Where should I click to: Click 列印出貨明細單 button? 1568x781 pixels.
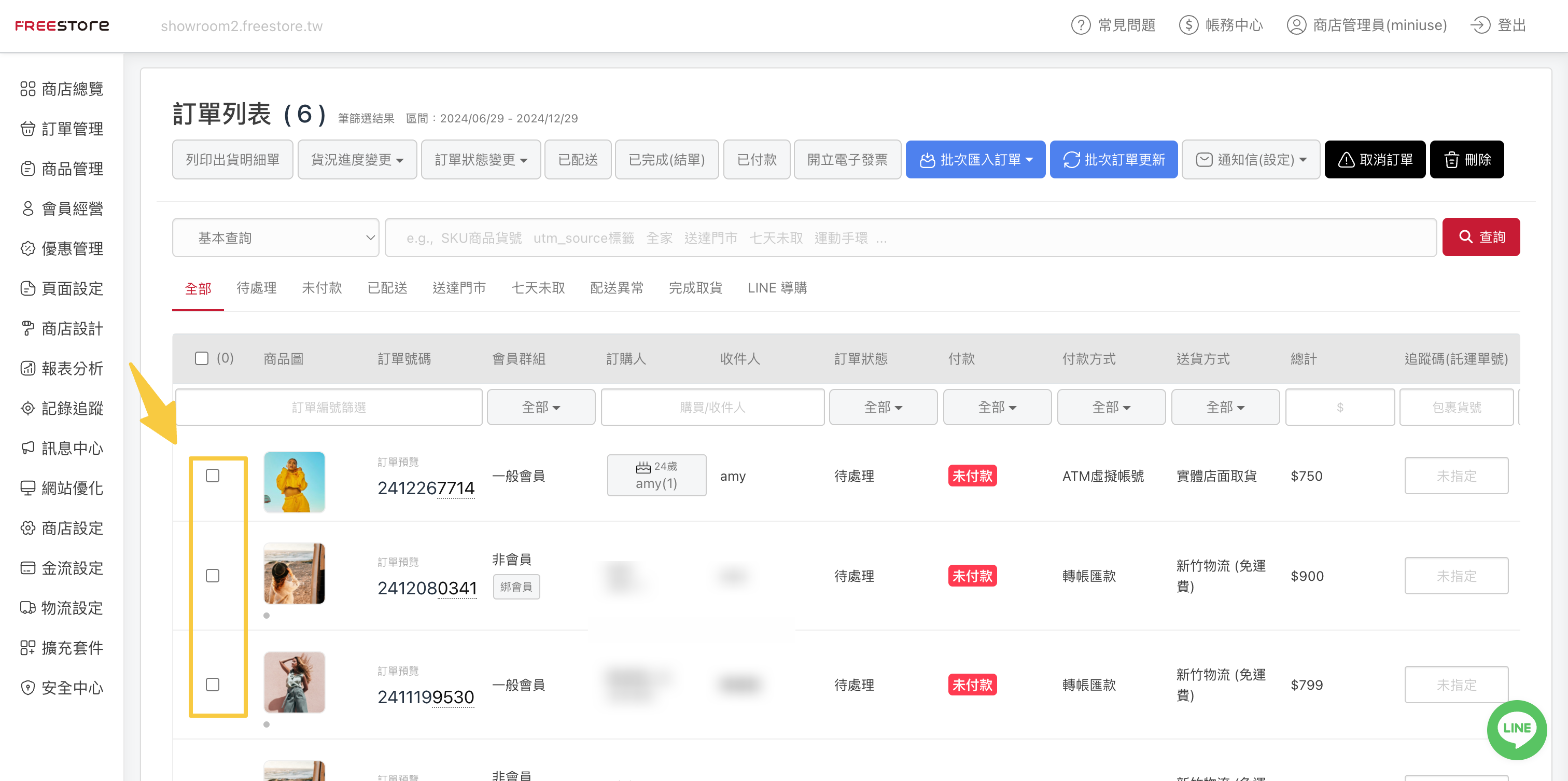tap(232, 160)
